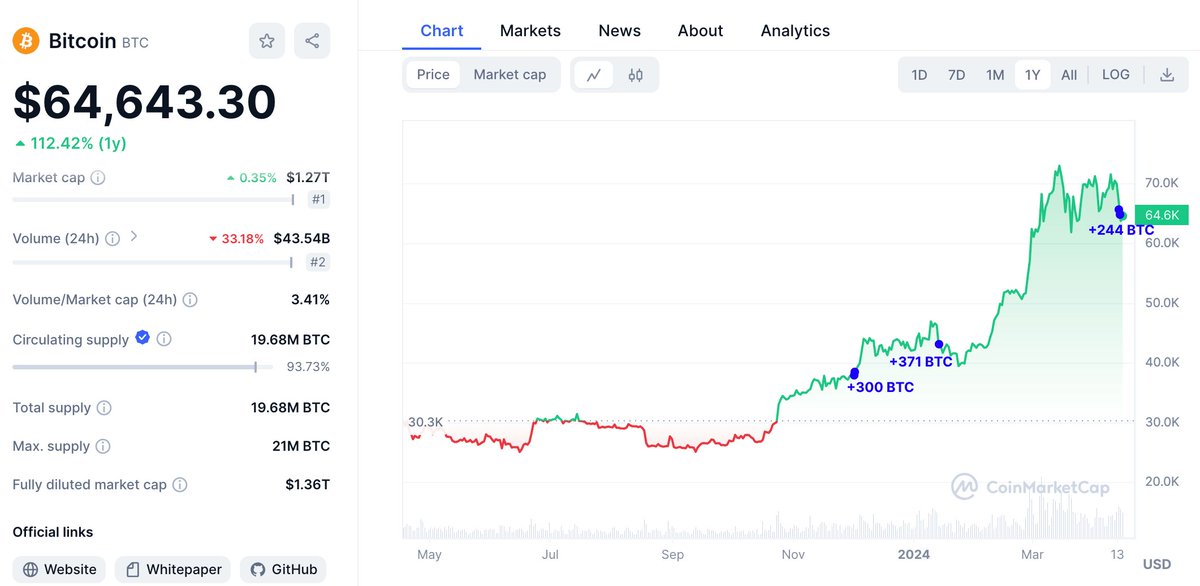Click the $64,643.30 price text
1200x586 pixels.
[x=144, y=103]
